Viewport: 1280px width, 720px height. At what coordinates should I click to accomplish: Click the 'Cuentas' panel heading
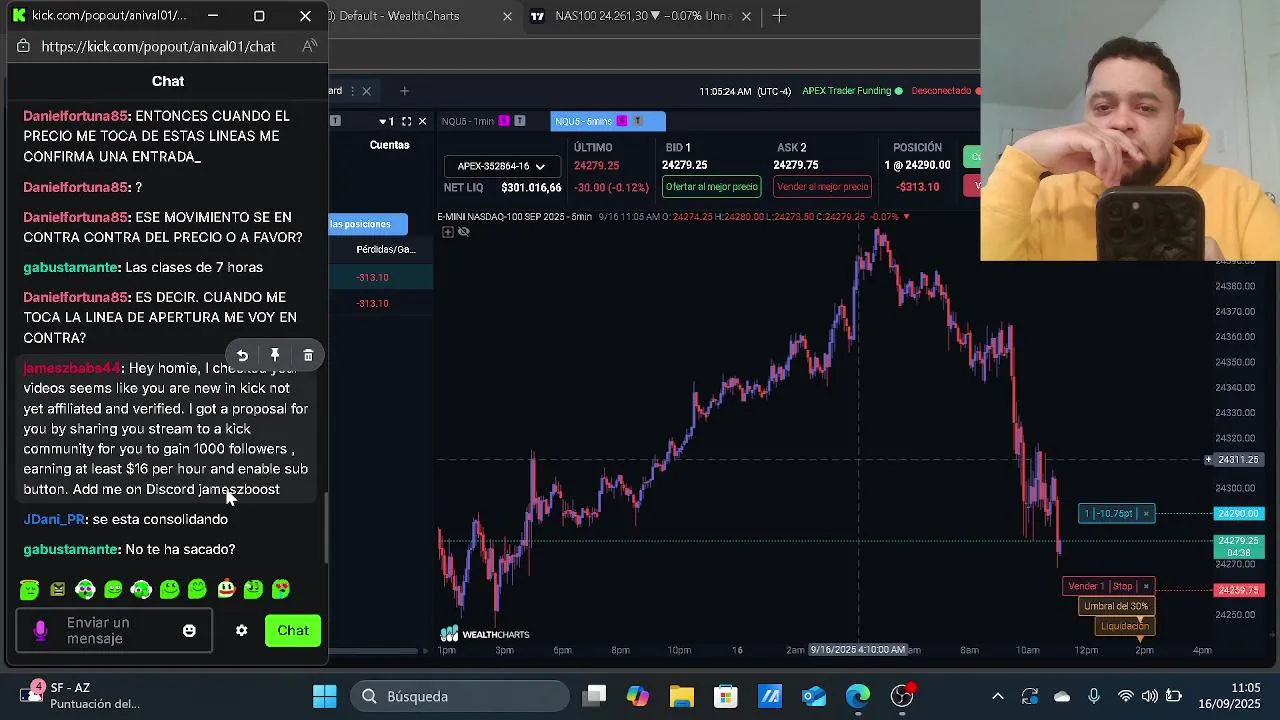coord(389,145)
